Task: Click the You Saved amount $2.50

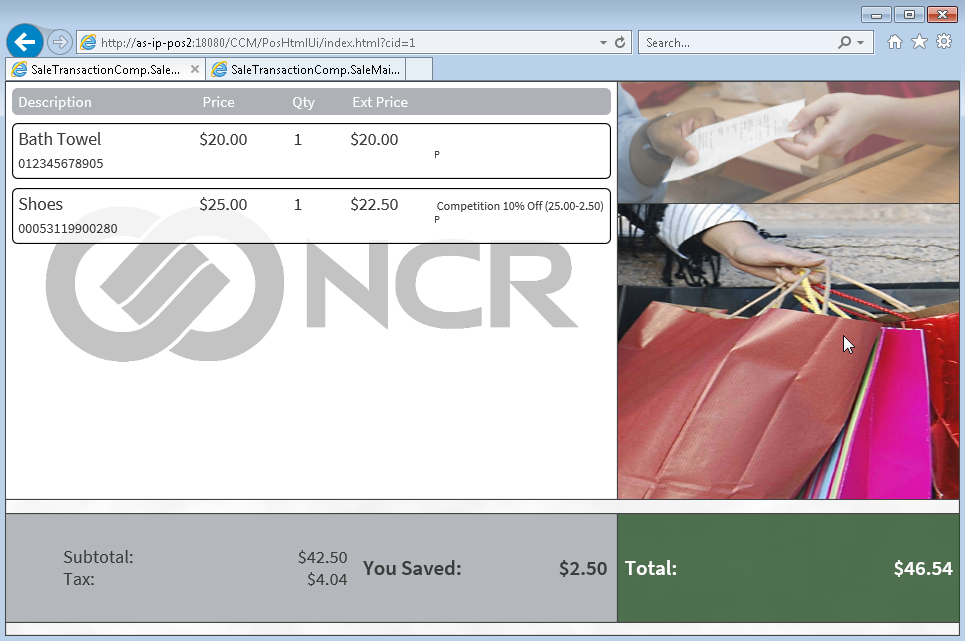Action: pyautogui.click(x=583, y=568)
